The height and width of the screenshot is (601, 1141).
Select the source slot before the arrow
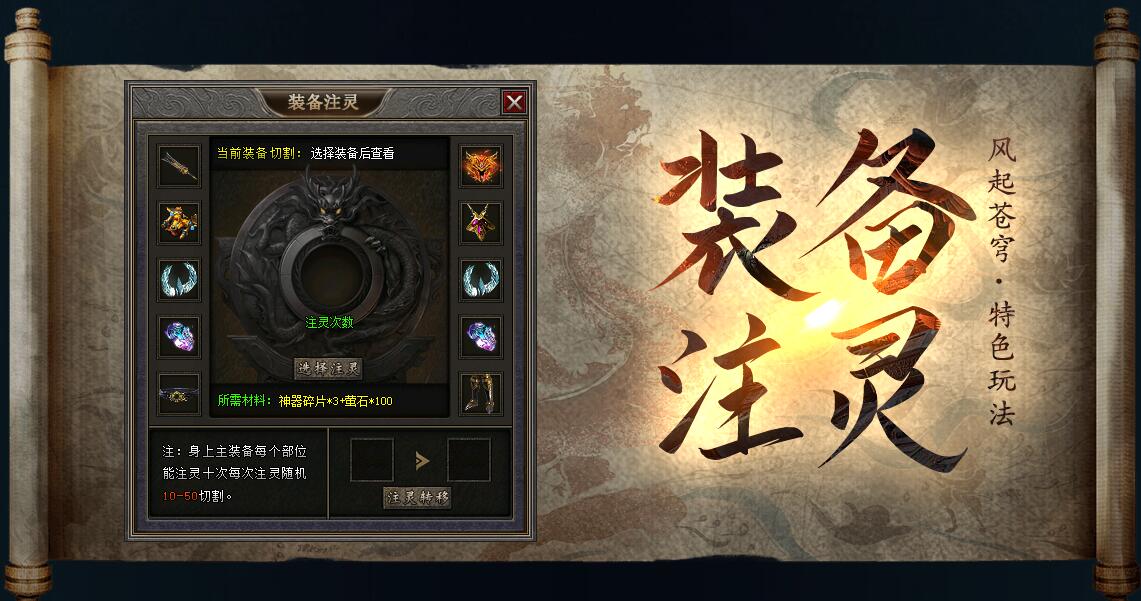372,459
